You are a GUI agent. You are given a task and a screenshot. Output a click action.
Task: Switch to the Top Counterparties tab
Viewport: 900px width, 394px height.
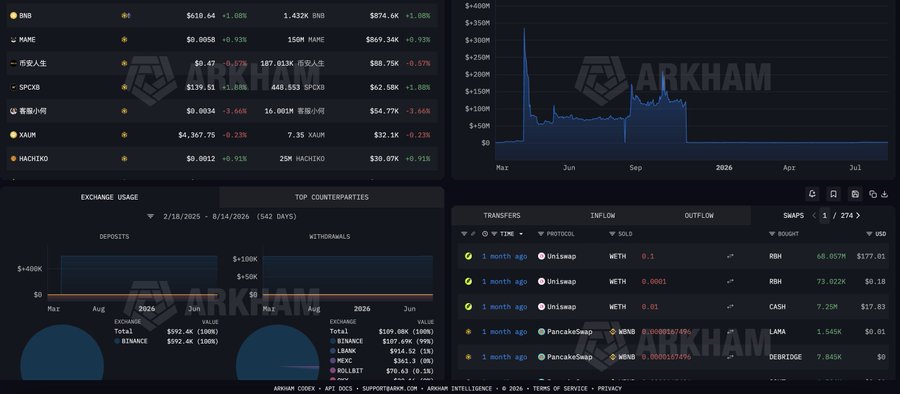click(x=332, y=197)
